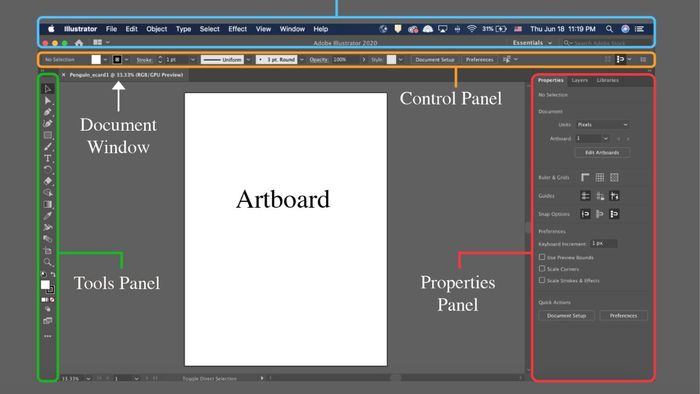The image size is (700, 394).
Task: Click the Edit Artboards button
Action: 602,153
